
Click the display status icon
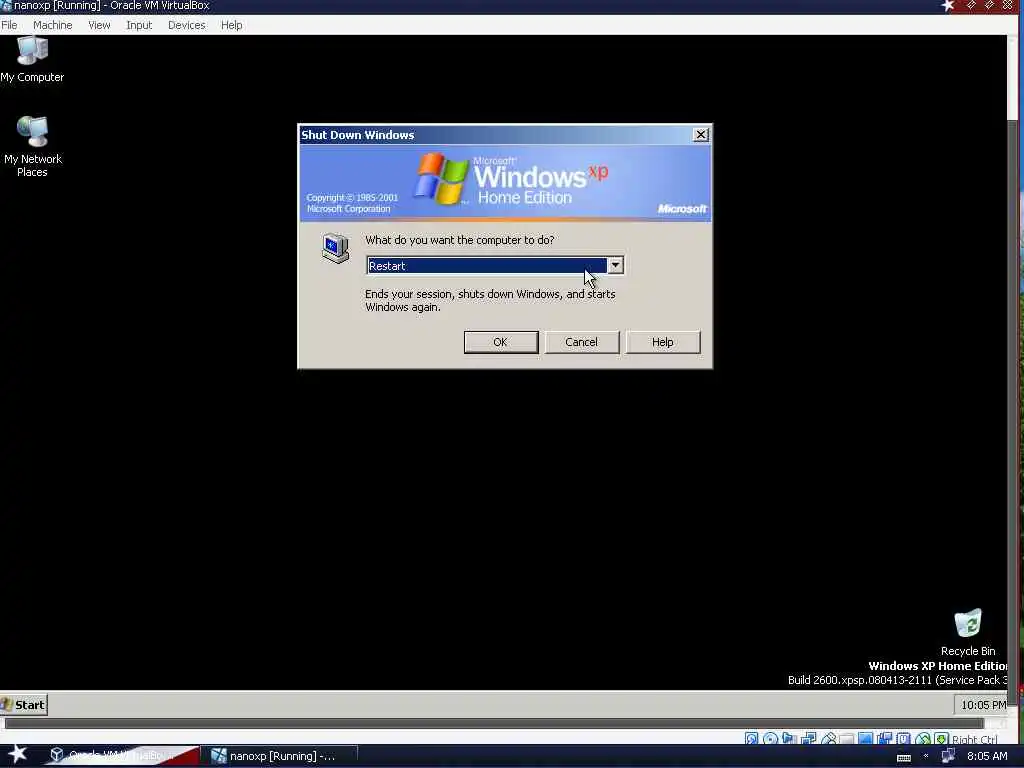pos(865,739)
